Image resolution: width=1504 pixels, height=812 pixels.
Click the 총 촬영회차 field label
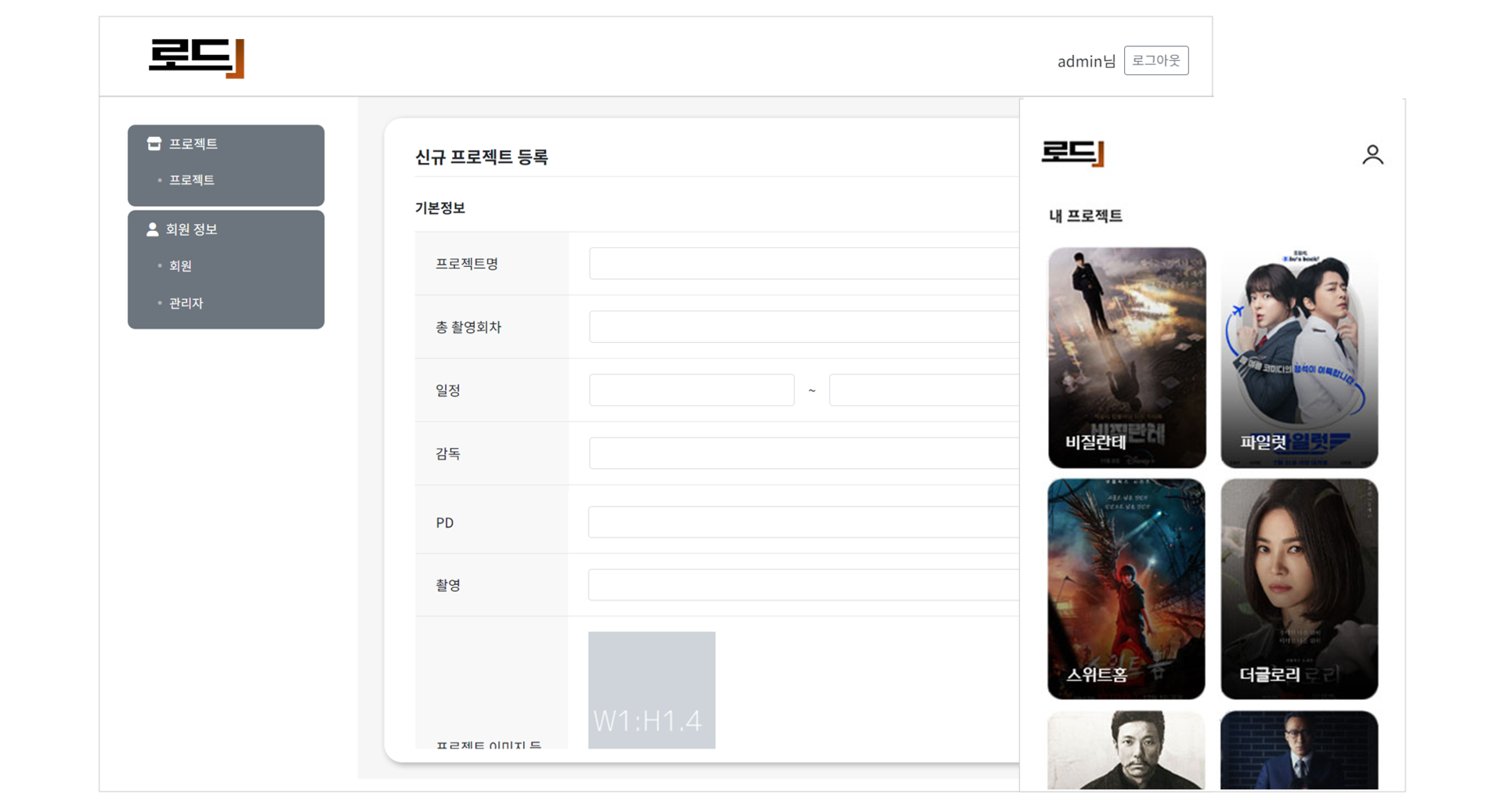(468, 327)
